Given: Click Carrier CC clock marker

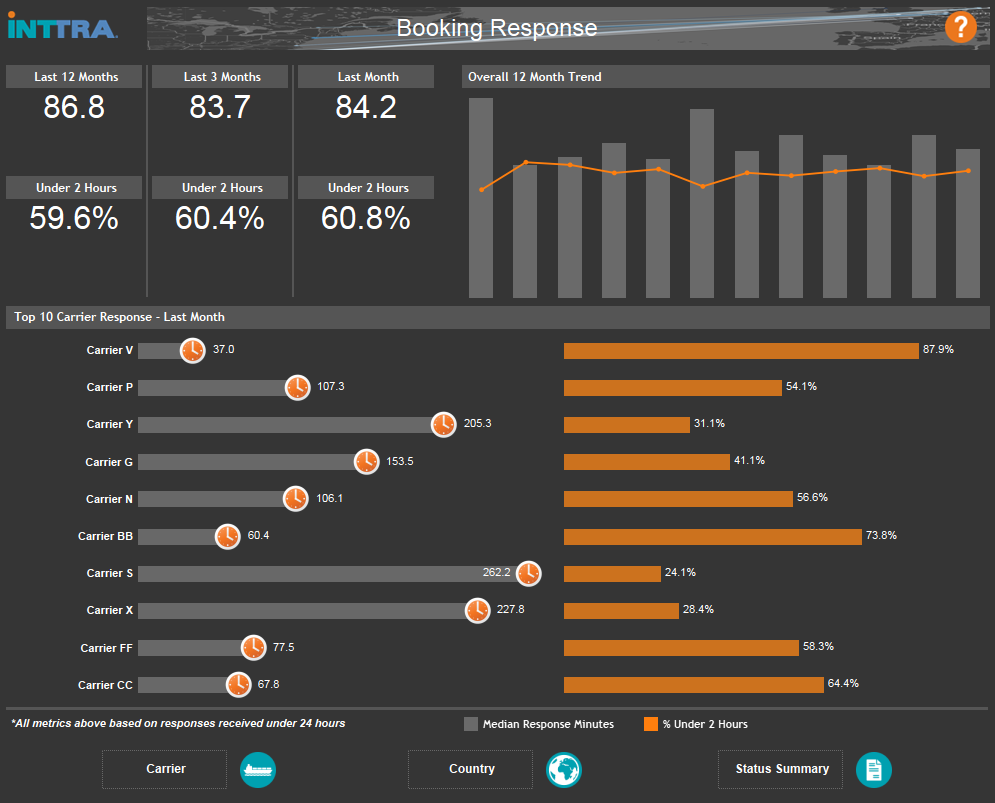Looking at the screenshot, I should point(239,684).
